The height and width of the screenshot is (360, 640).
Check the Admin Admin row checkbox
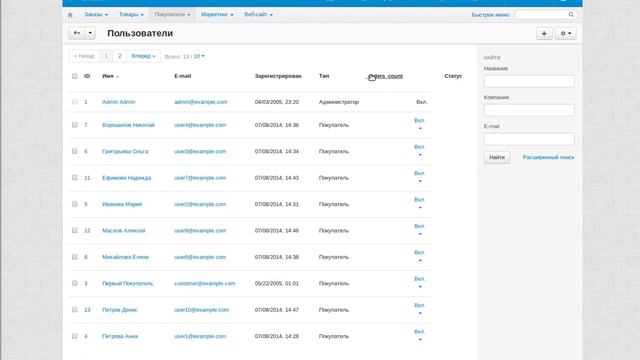click(x=74, y=102)
